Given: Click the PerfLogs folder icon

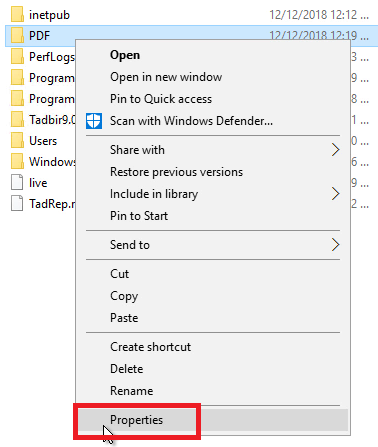Looking at the screenshot, I should point(17,56).
